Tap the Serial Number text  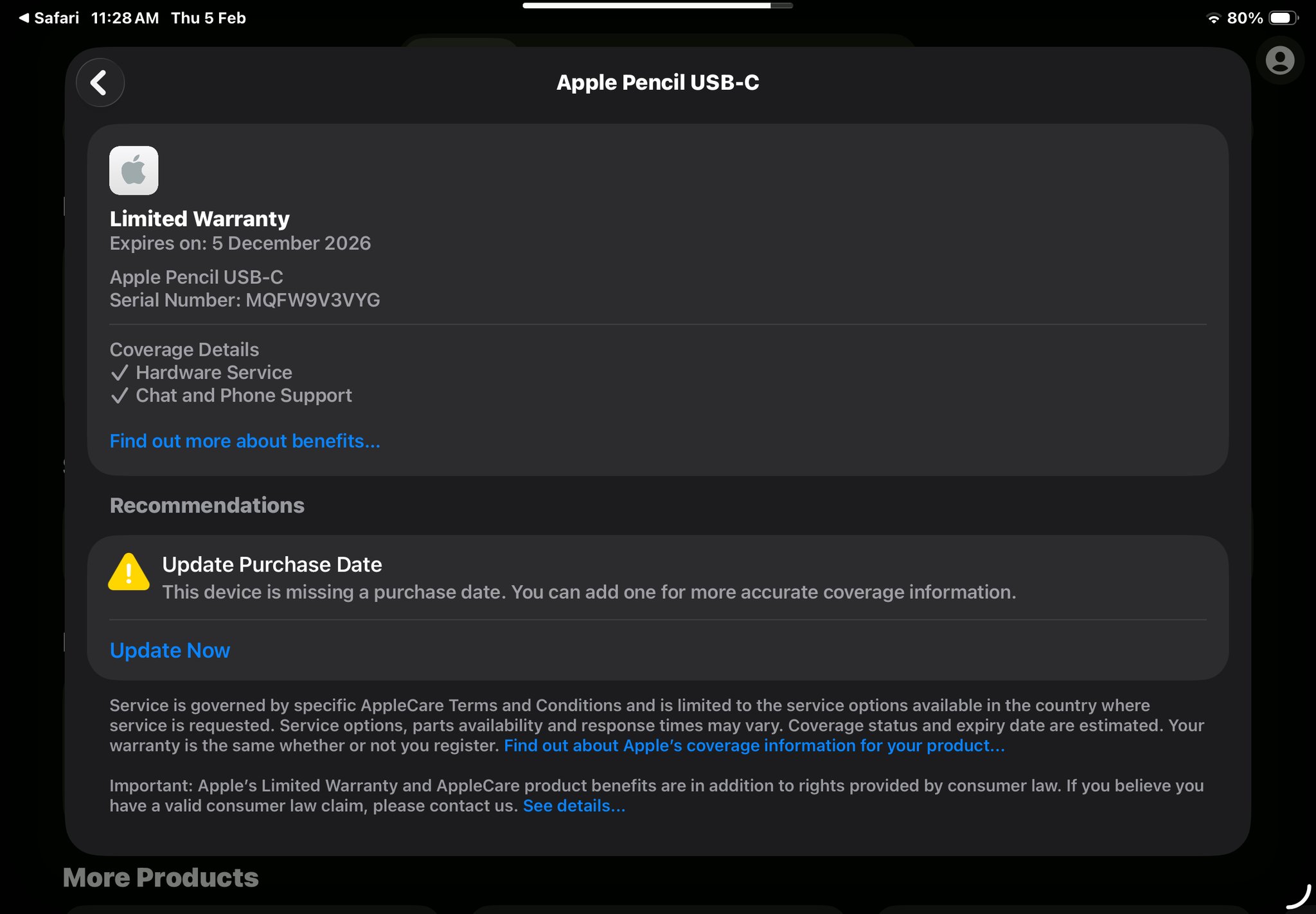(244, 300)
